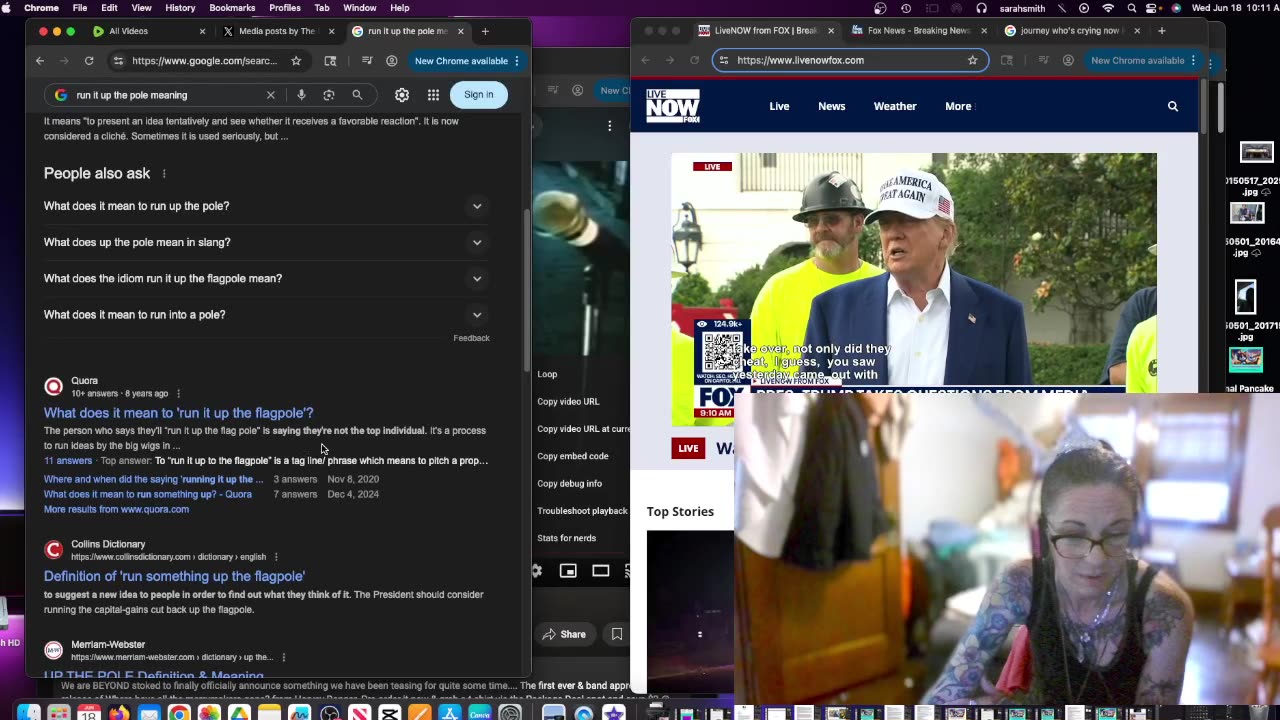Choose Copy embed code menu entry
This screenshot has width=1280, height=720.
(x=573, y=456)
